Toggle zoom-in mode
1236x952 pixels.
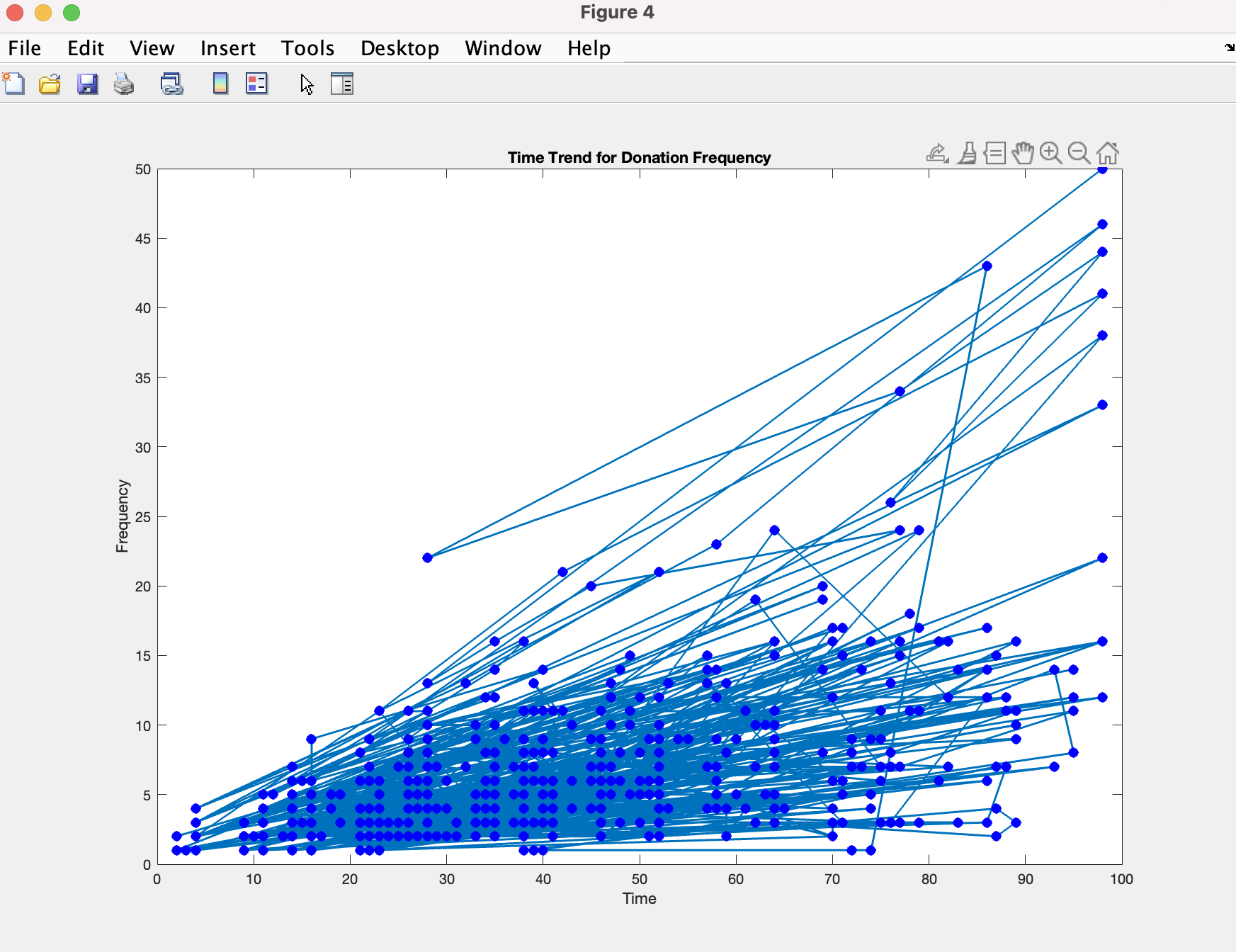coord(1050,153)
